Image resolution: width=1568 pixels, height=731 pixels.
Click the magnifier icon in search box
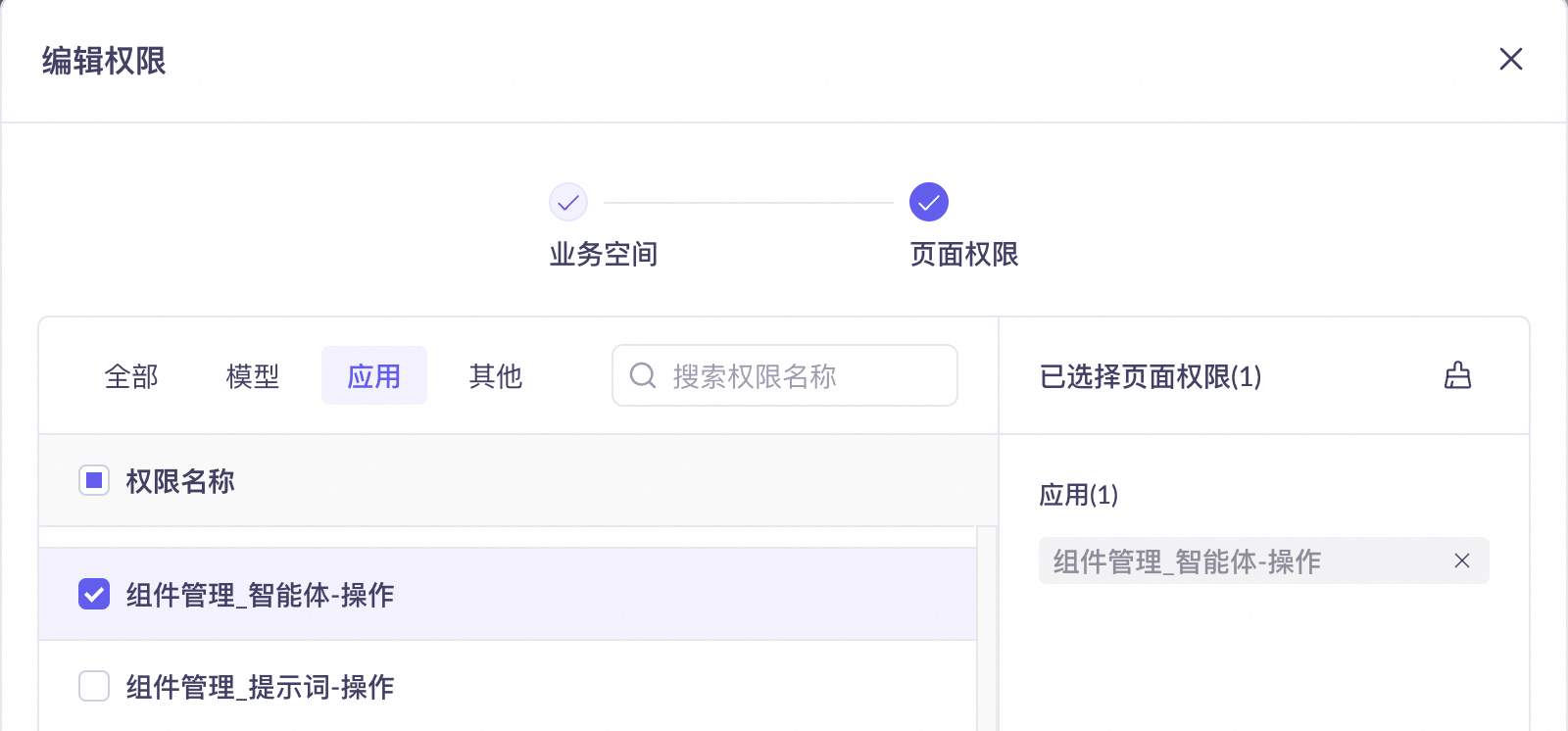point(642,375)
